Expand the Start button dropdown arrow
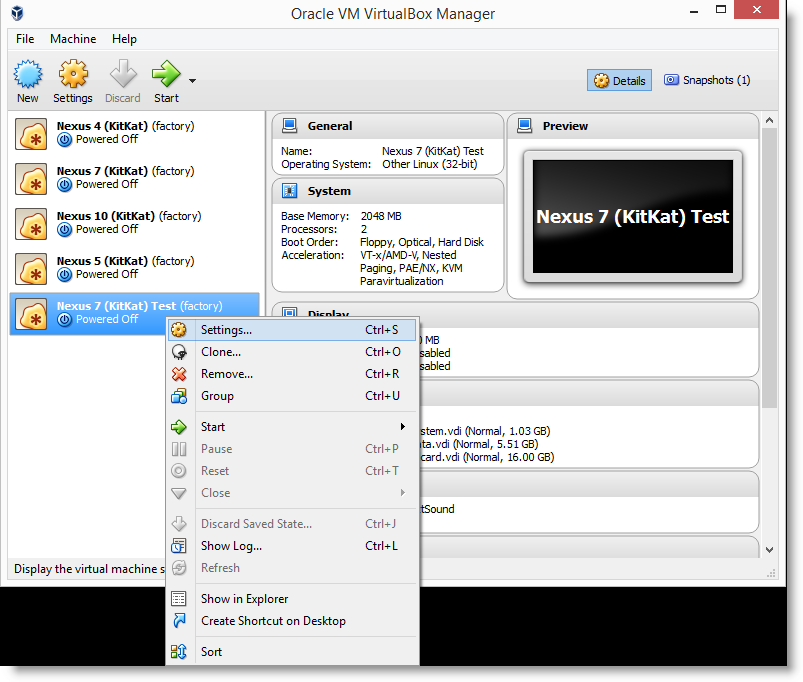 point(192,81)
